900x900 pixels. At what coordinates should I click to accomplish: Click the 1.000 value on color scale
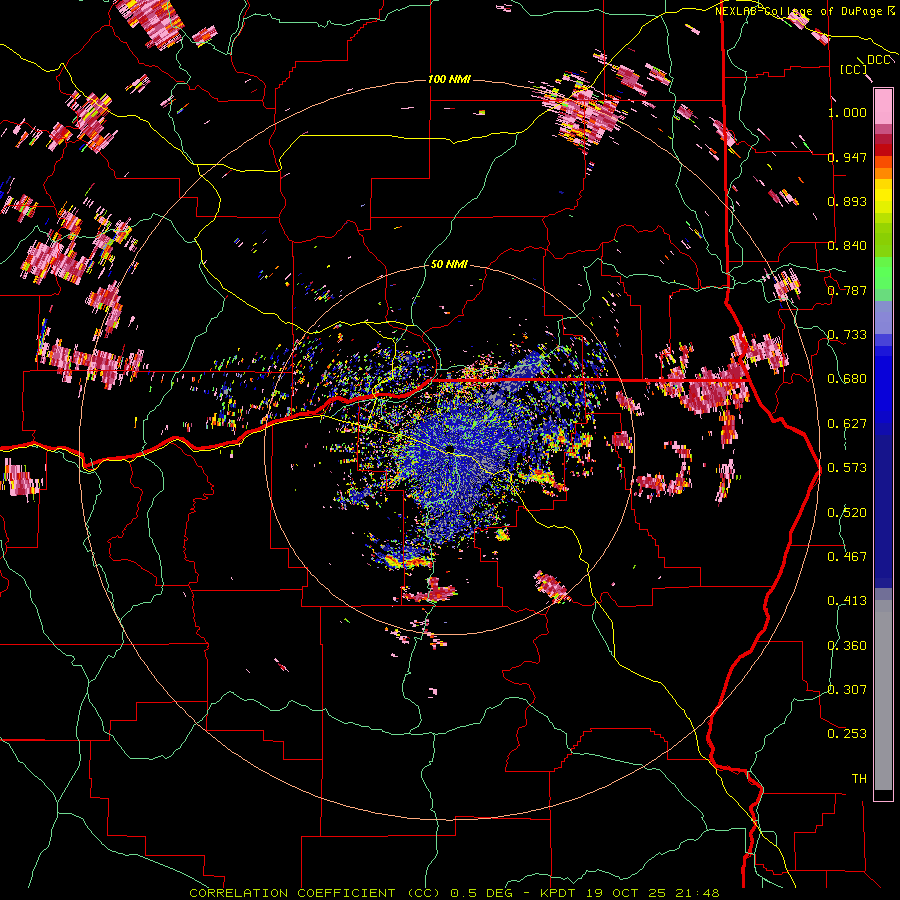847,112
